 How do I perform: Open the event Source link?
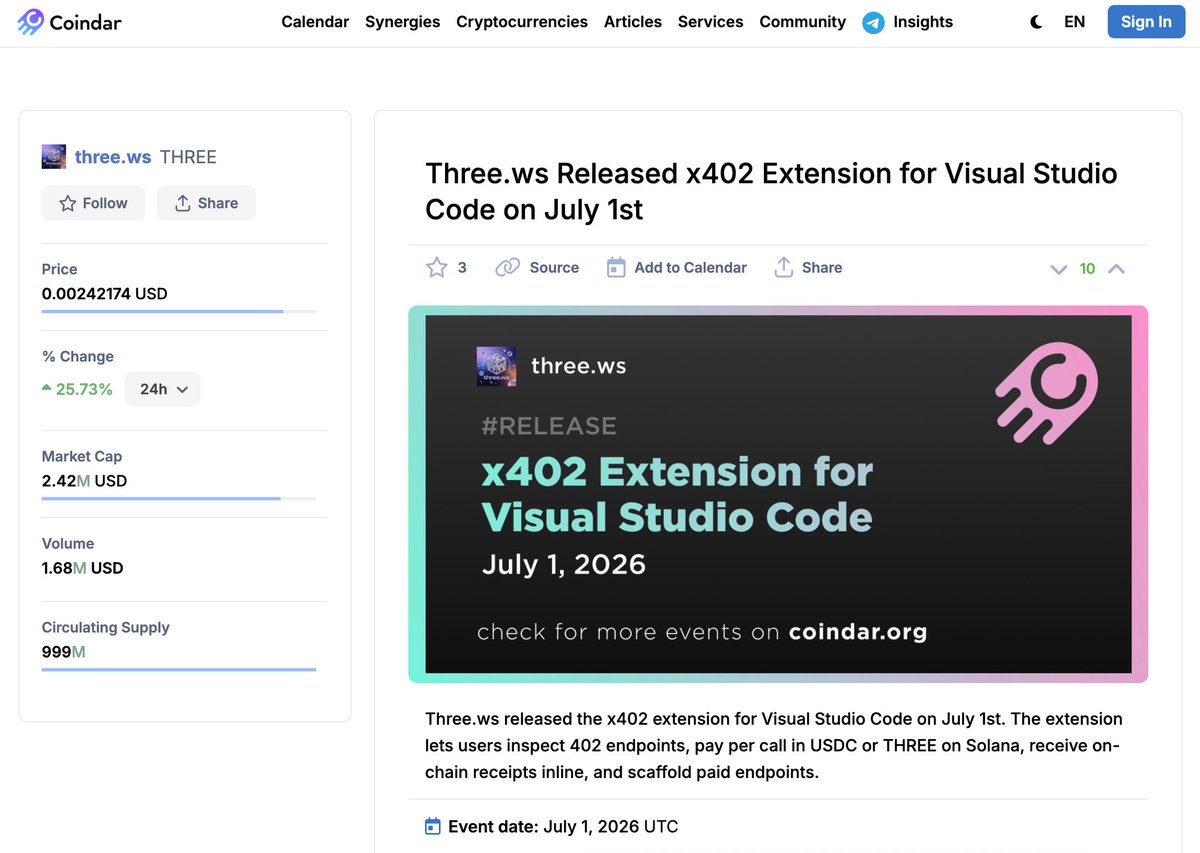pyautogui.click(x=538, y=267)
